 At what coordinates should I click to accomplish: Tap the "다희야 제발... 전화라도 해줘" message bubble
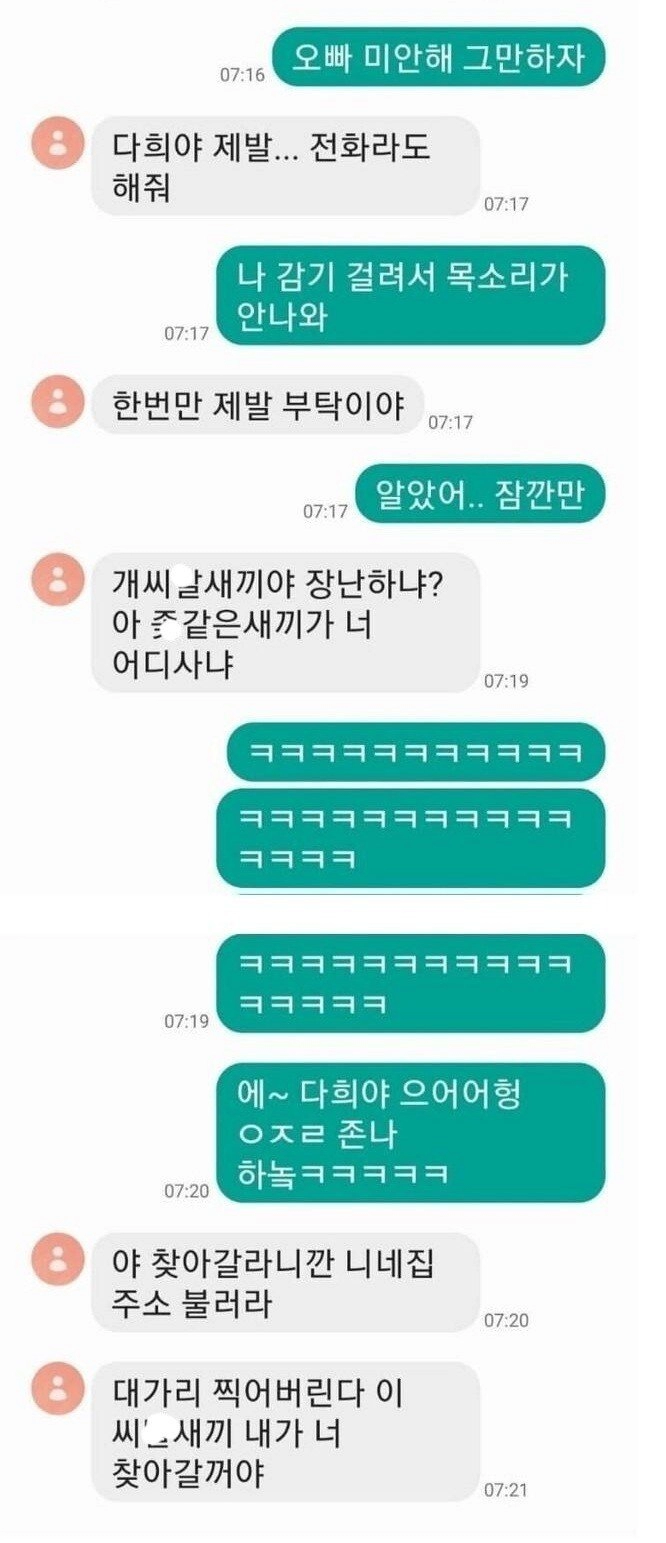click(285, 166)
